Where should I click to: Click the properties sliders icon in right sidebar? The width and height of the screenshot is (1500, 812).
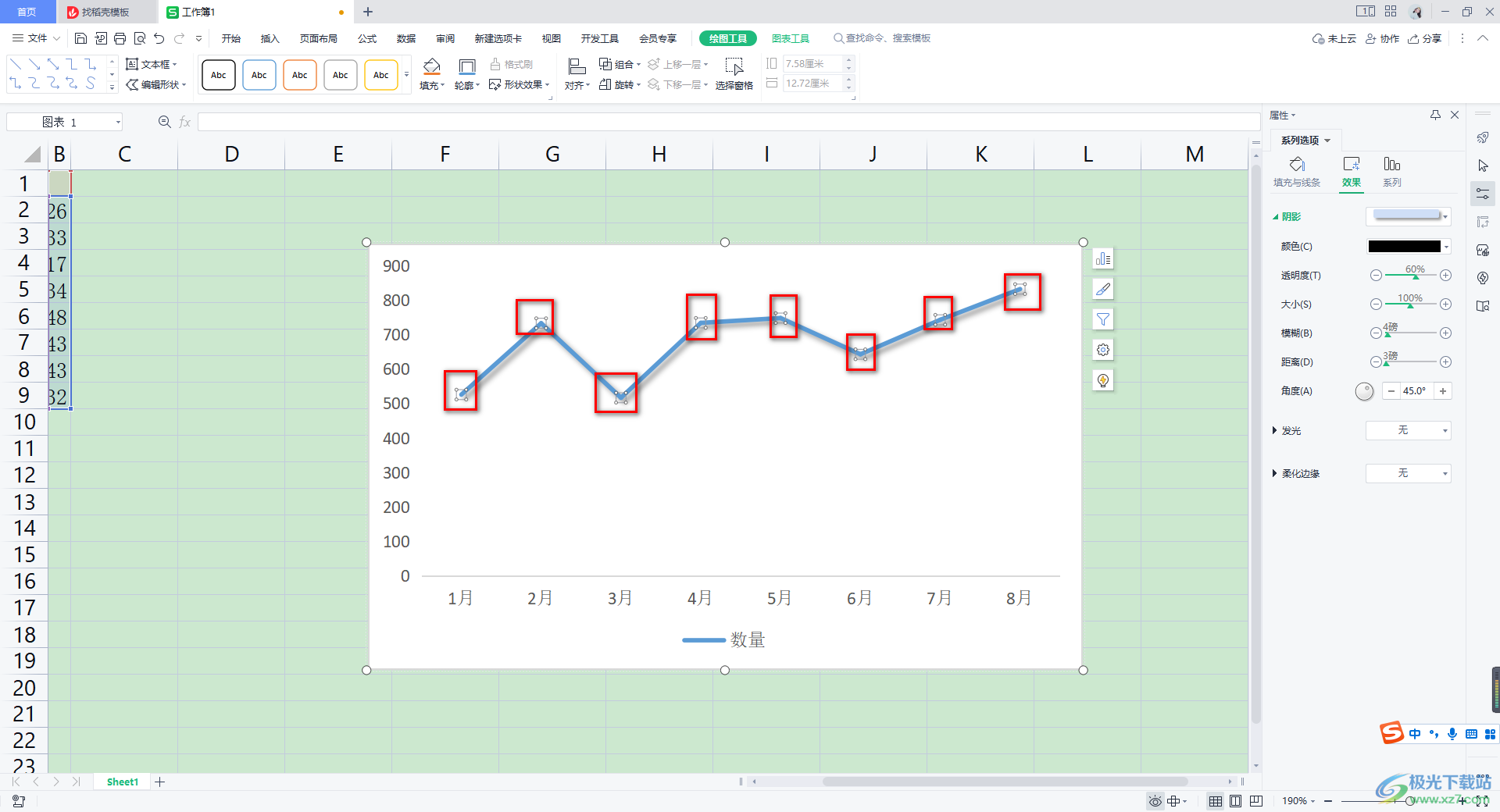pyautogui.click(x=1483, y=194)
